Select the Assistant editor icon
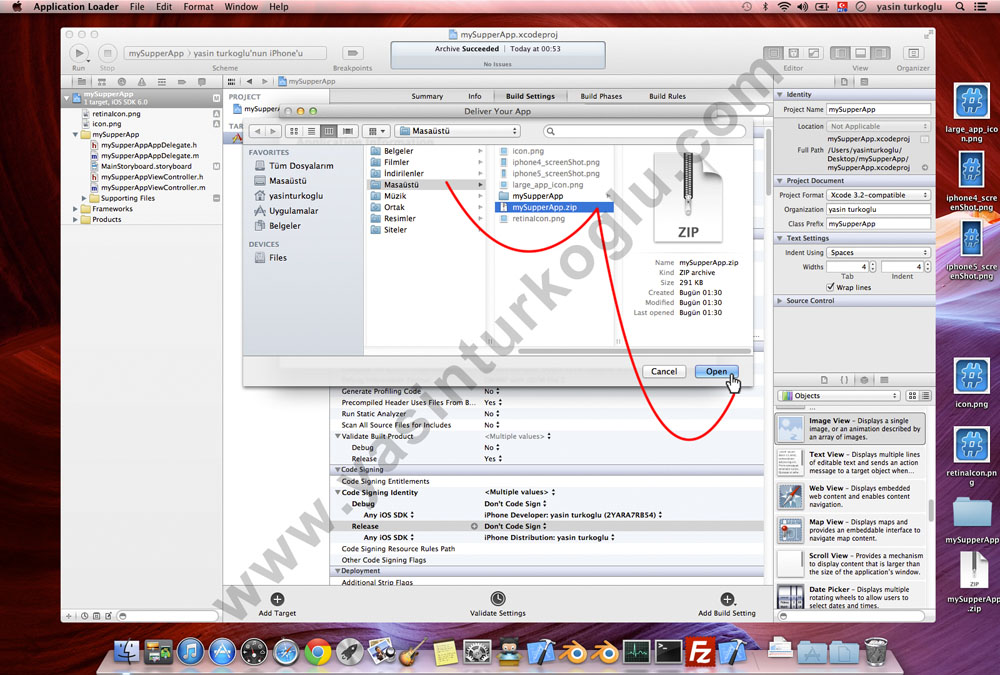Viewport: 1000px width, 675px height. [793, 53]
